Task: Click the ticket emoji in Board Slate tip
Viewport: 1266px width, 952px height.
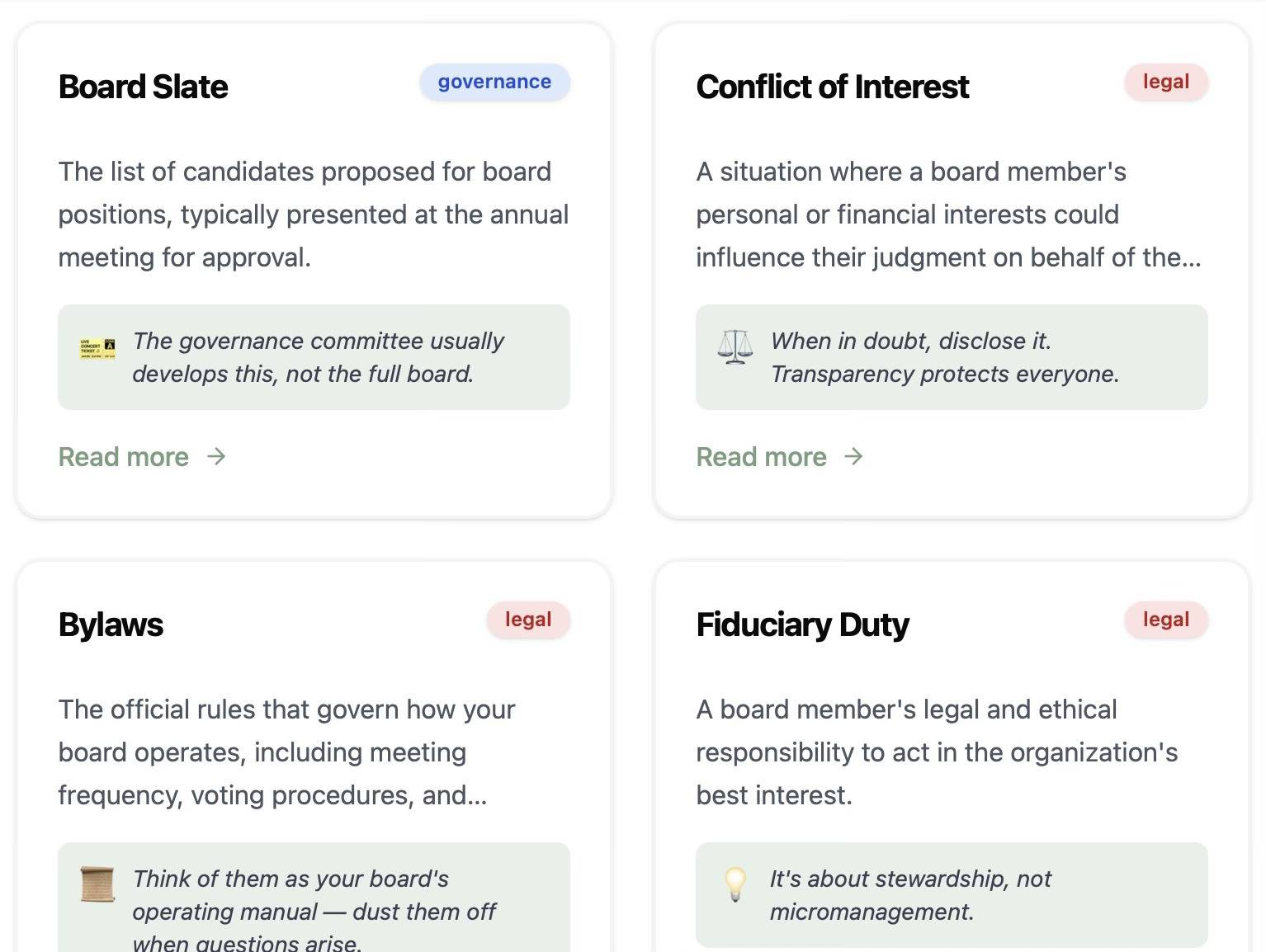Action: pos(97,348)
